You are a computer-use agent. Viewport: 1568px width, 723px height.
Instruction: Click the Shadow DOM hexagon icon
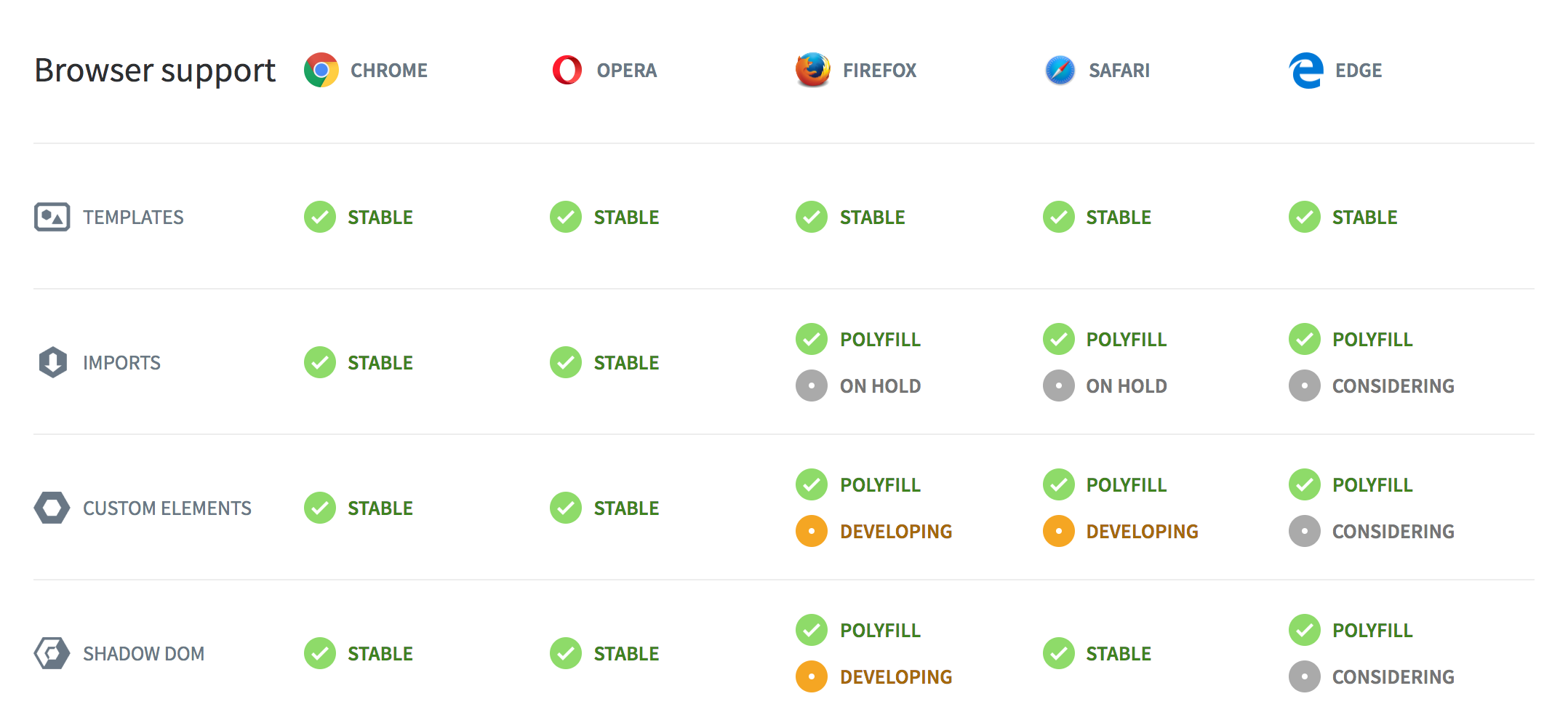coord(52,653)
